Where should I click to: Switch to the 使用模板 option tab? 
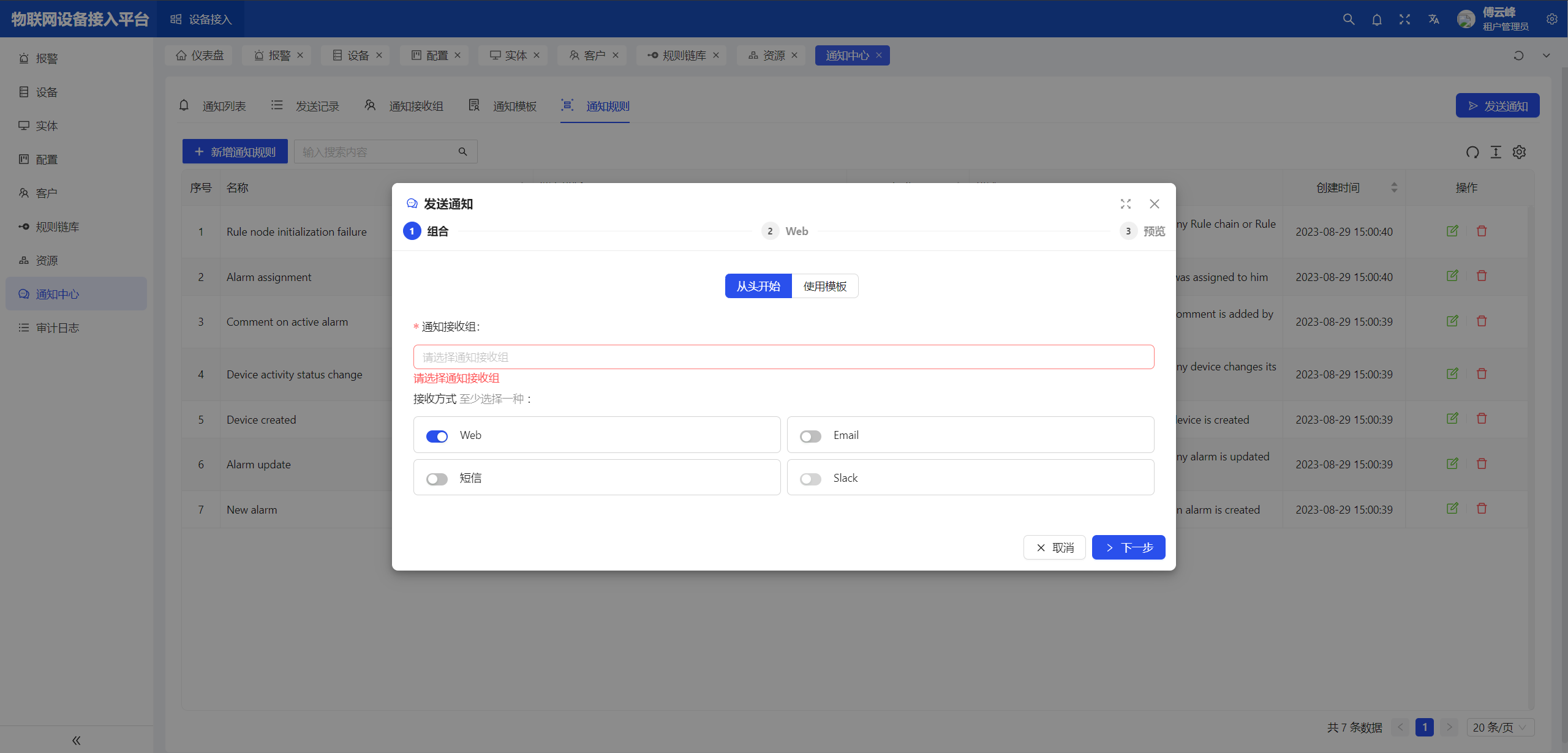tap(824, 286)
